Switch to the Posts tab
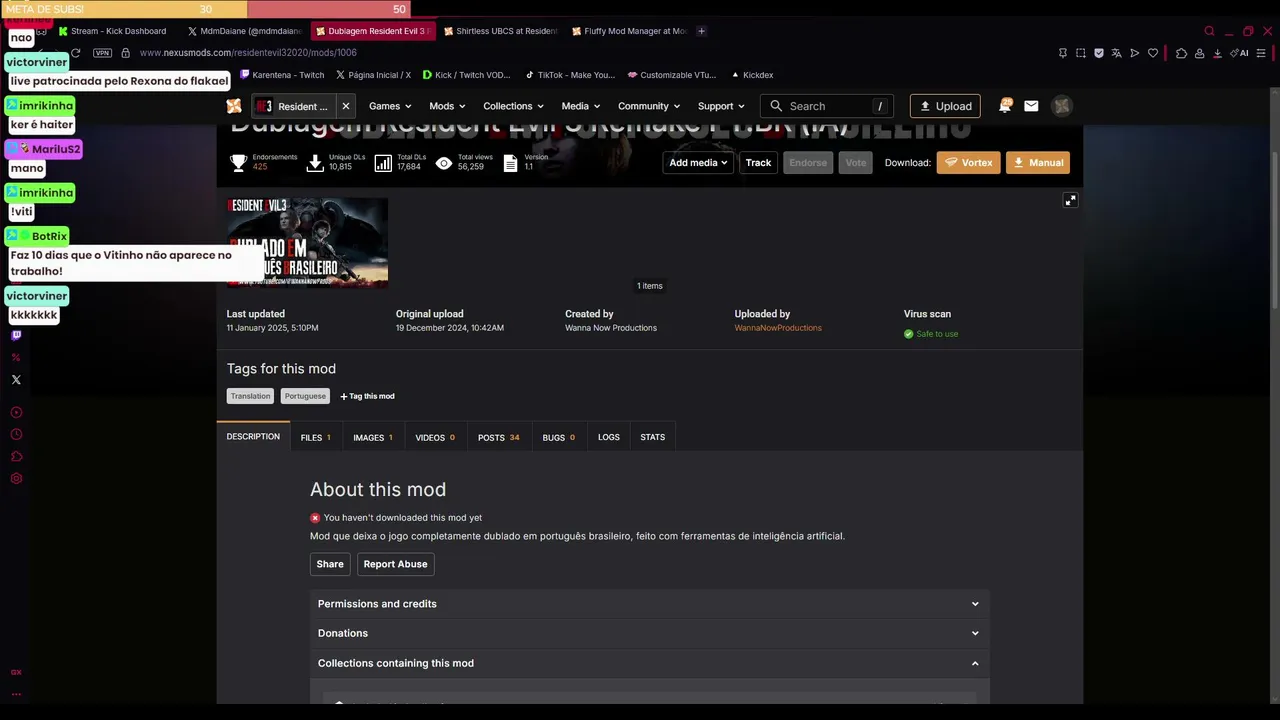This screenshot has height=720, width=1280. pos(498,437)
